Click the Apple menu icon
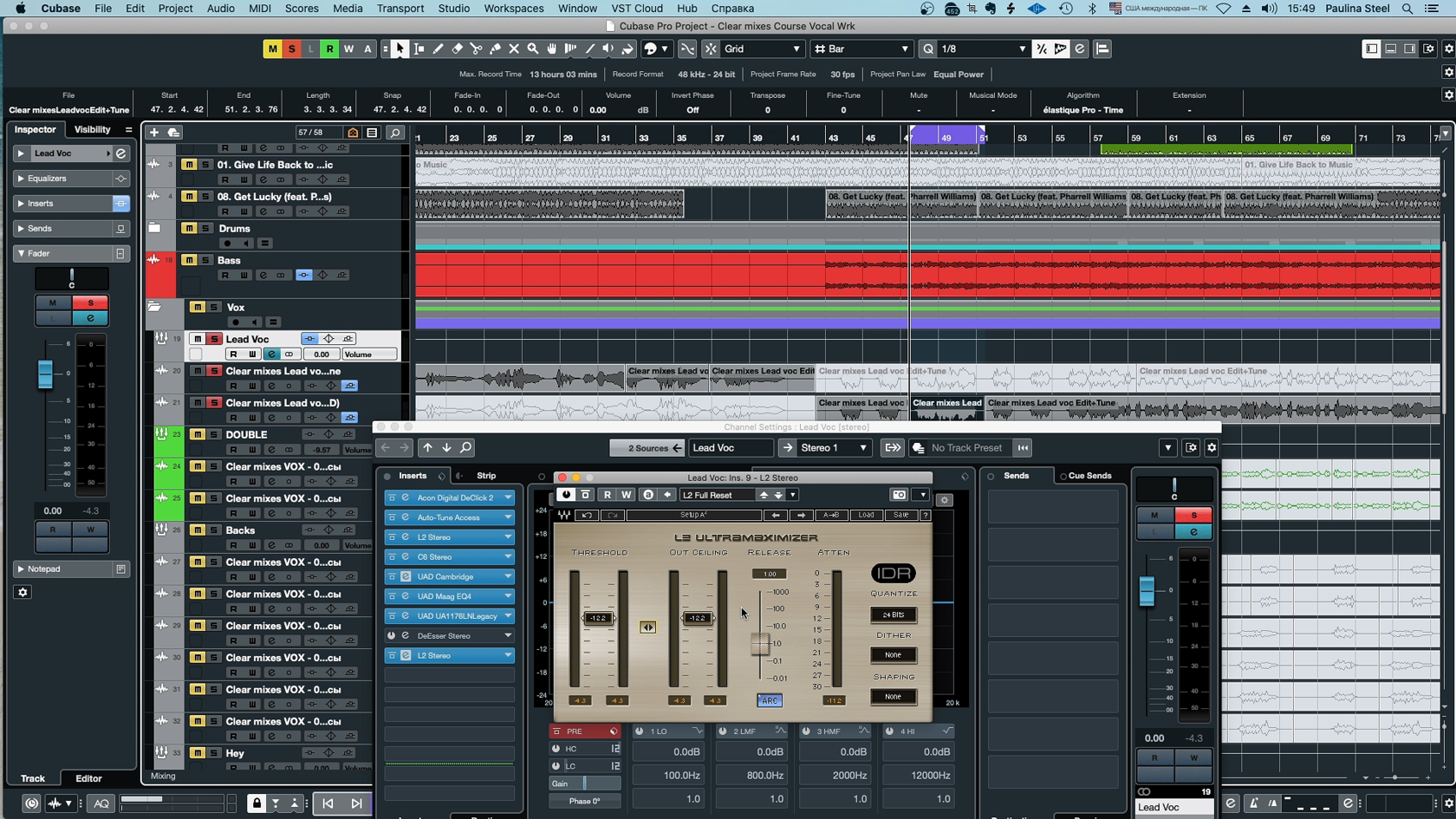This screenshot has width=1456, height=819. pos(20,9)
